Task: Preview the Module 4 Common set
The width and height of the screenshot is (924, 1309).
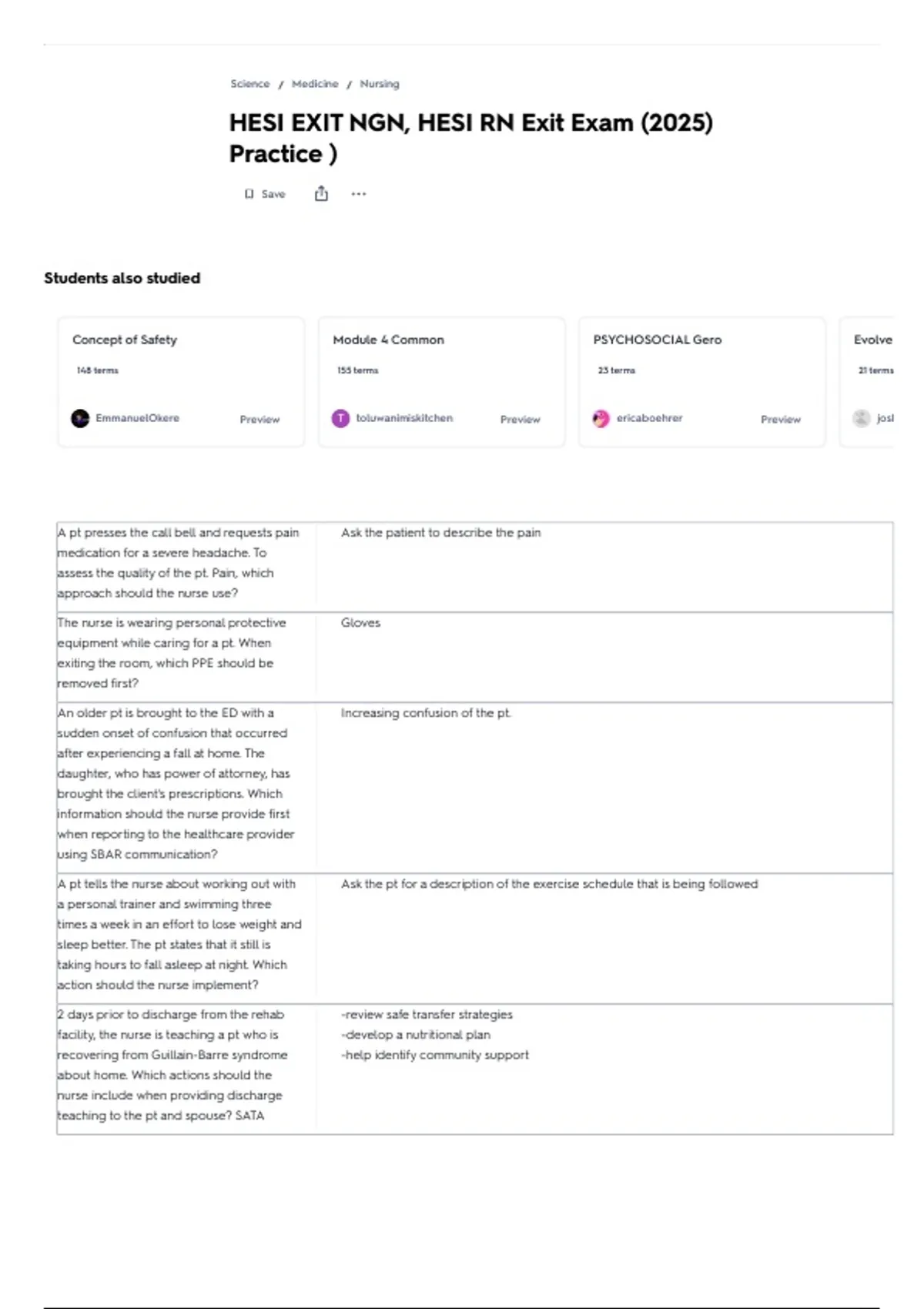Action: [x=520, y=420]
